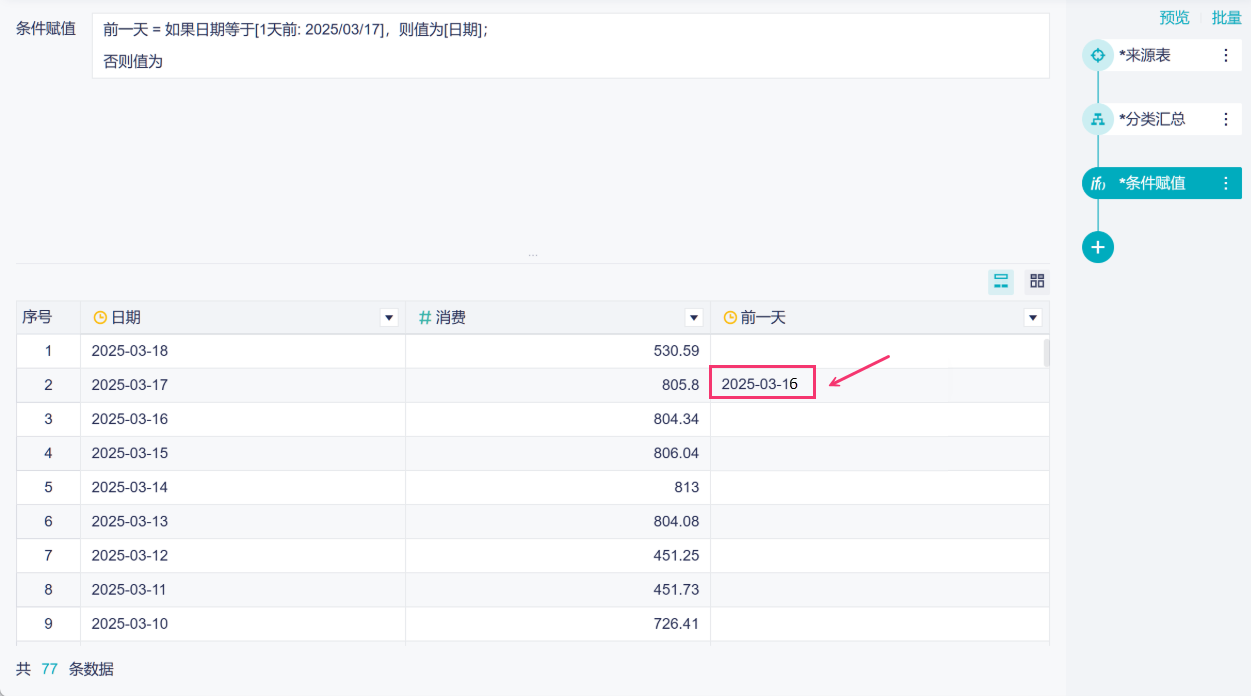Click the 77 record count
This screenshot has width=1251, height=696.
(50, 669)
